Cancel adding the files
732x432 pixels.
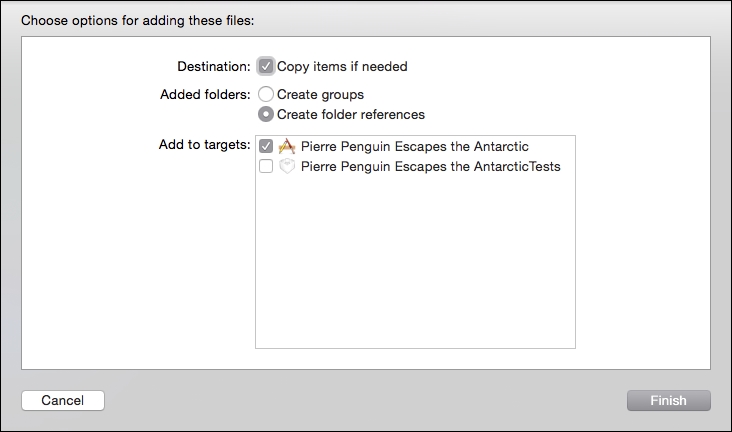[x=63, y=401]
